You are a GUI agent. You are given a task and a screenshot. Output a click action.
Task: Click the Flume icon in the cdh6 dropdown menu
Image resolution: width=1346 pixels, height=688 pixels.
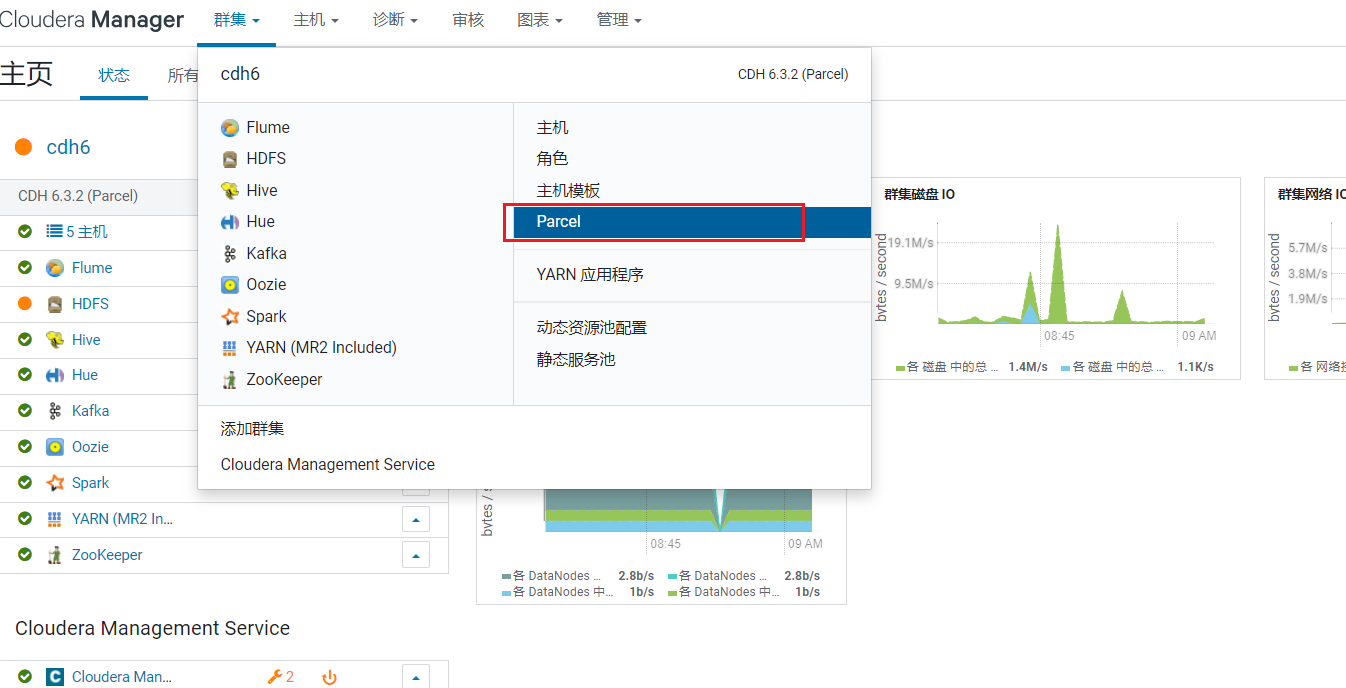tap(230, 128)
